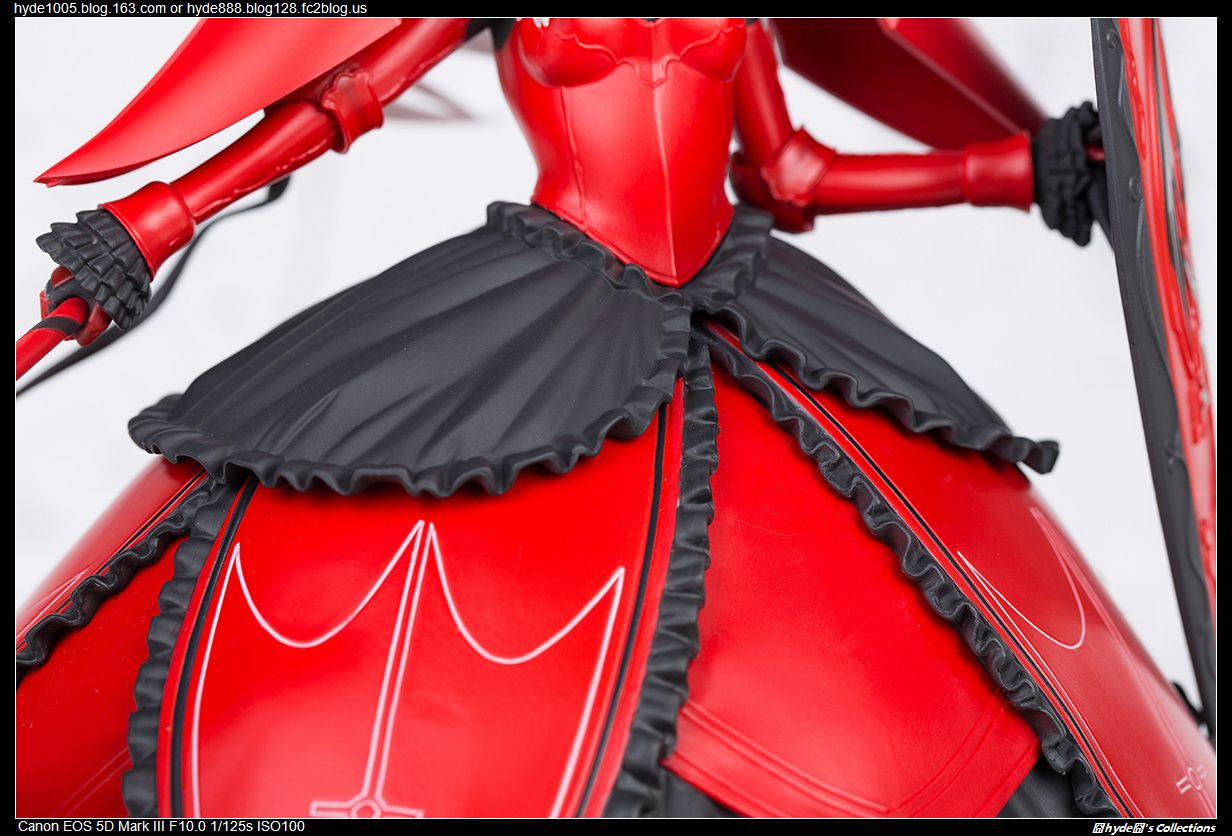Click the ISO100 exposure value text
This screenshot has height=836, width=1232.
(281, 826)
